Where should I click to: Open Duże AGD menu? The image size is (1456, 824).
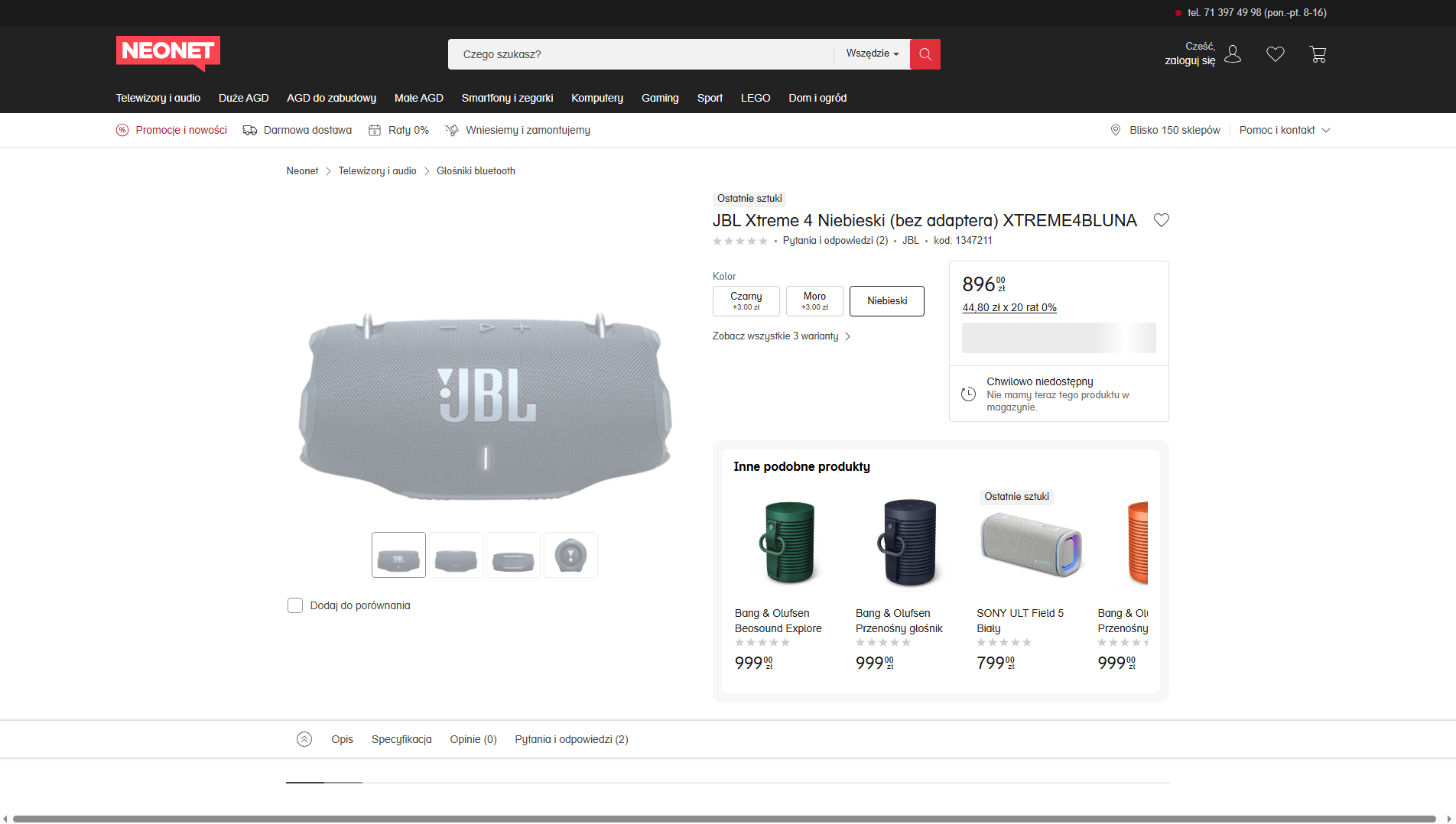244,98
